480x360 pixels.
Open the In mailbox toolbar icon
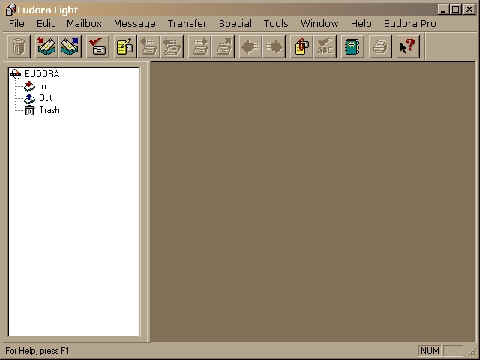click(46, 46)
